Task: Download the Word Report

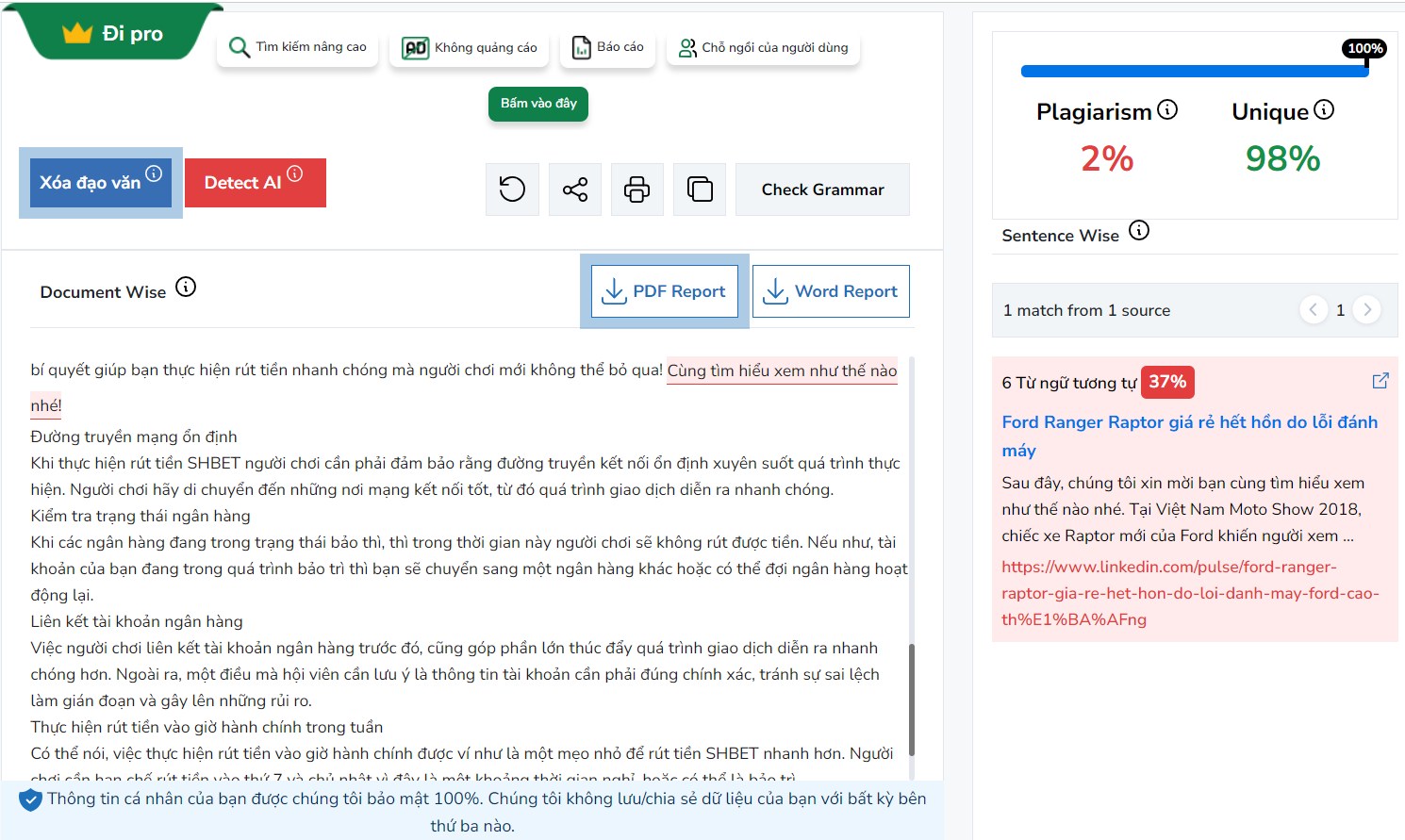Action: (x=831, y=291)
